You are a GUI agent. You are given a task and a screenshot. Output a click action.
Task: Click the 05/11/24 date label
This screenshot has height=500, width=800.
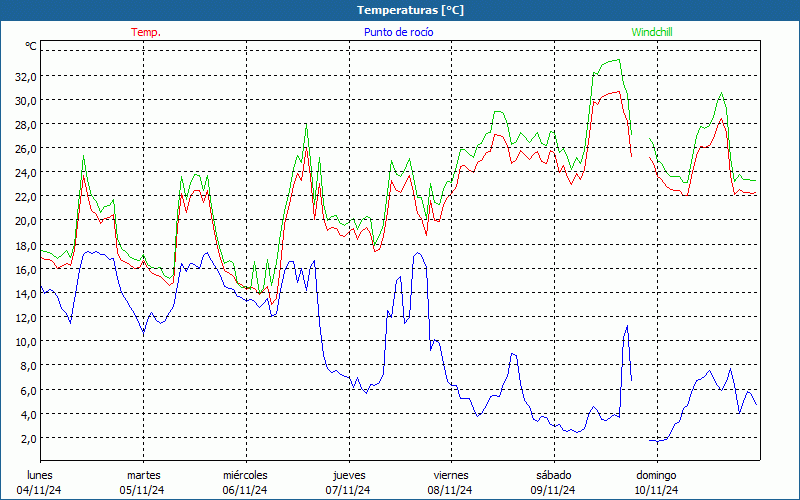coord(142,490)
